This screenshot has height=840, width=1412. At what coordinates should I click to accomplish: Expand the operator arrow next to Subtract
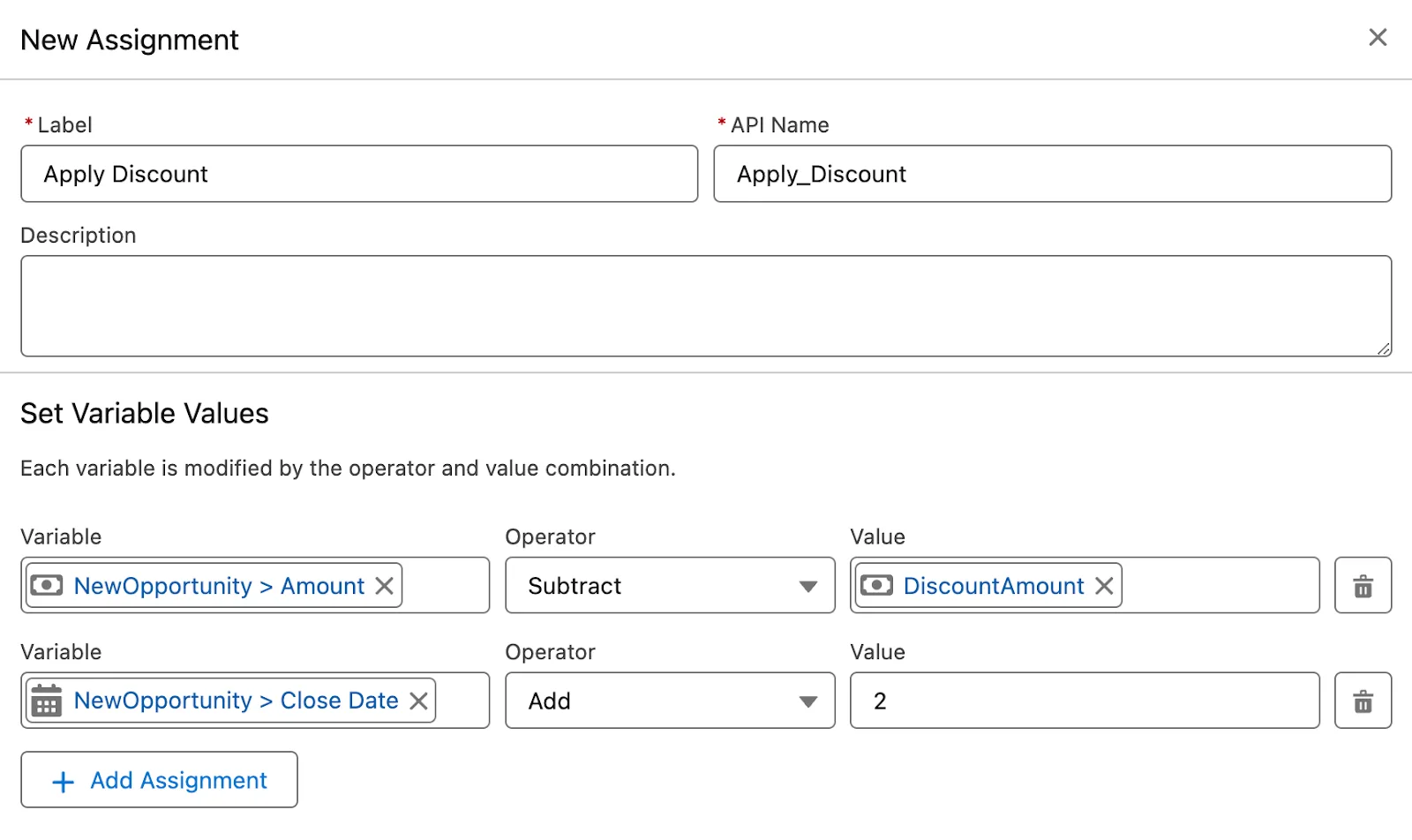click(x=807, y=587)
